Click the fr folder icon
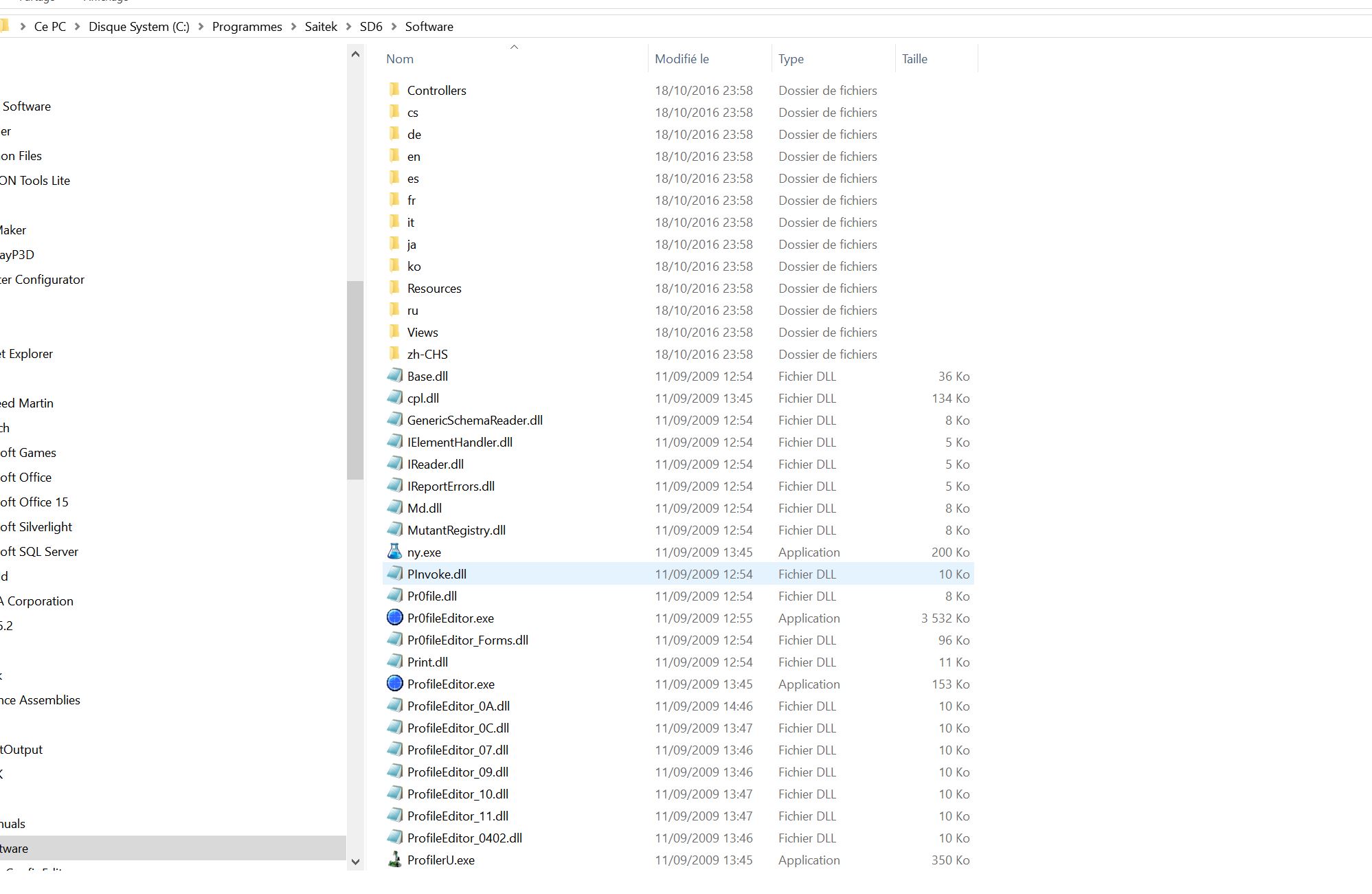Image resolution: width=1372 pixels, height=894 pixels. click(394, 200)
